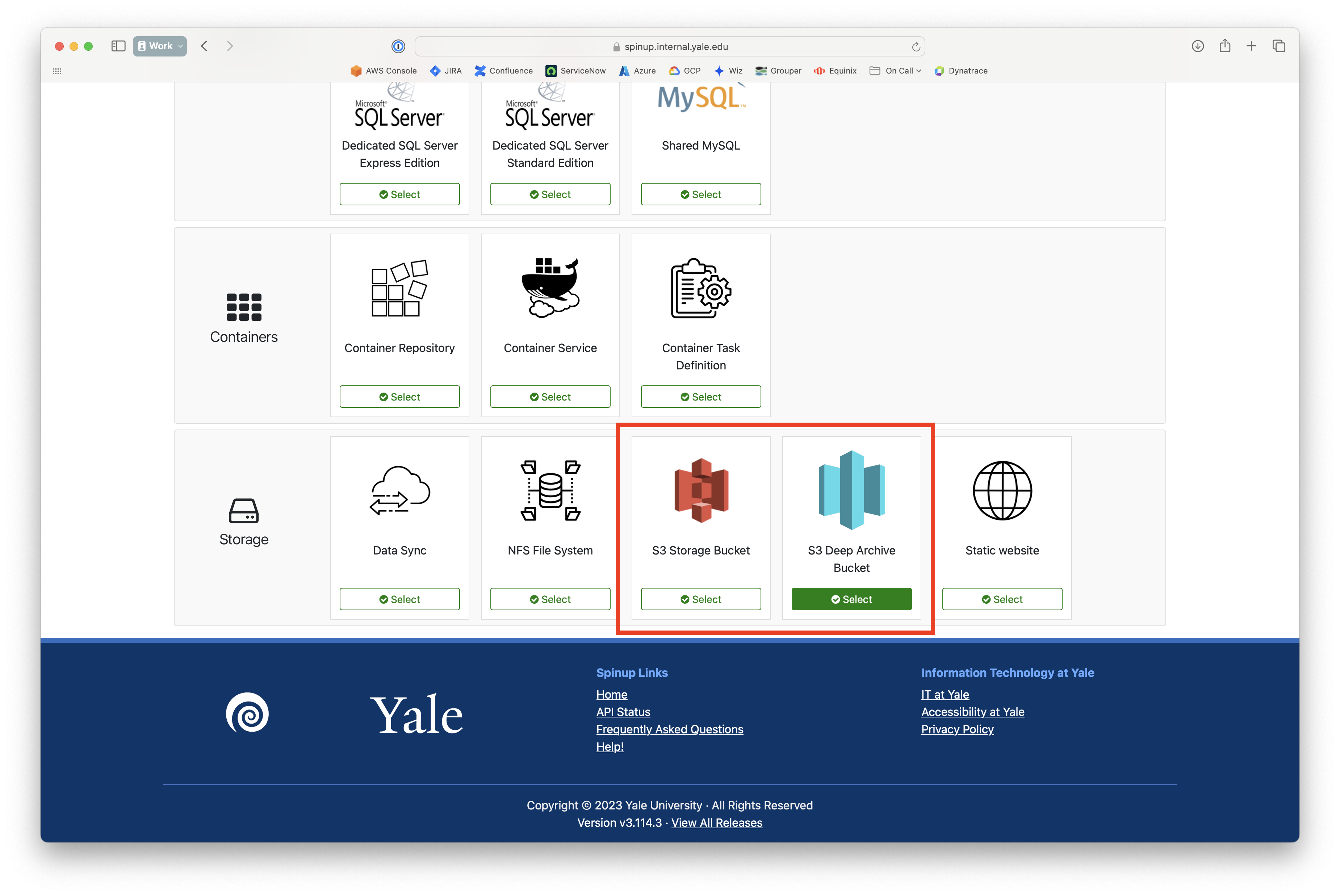Open the bookmarks grid icon
The height and width of the screenshot is (896, 1340).
tap(57, 71)
